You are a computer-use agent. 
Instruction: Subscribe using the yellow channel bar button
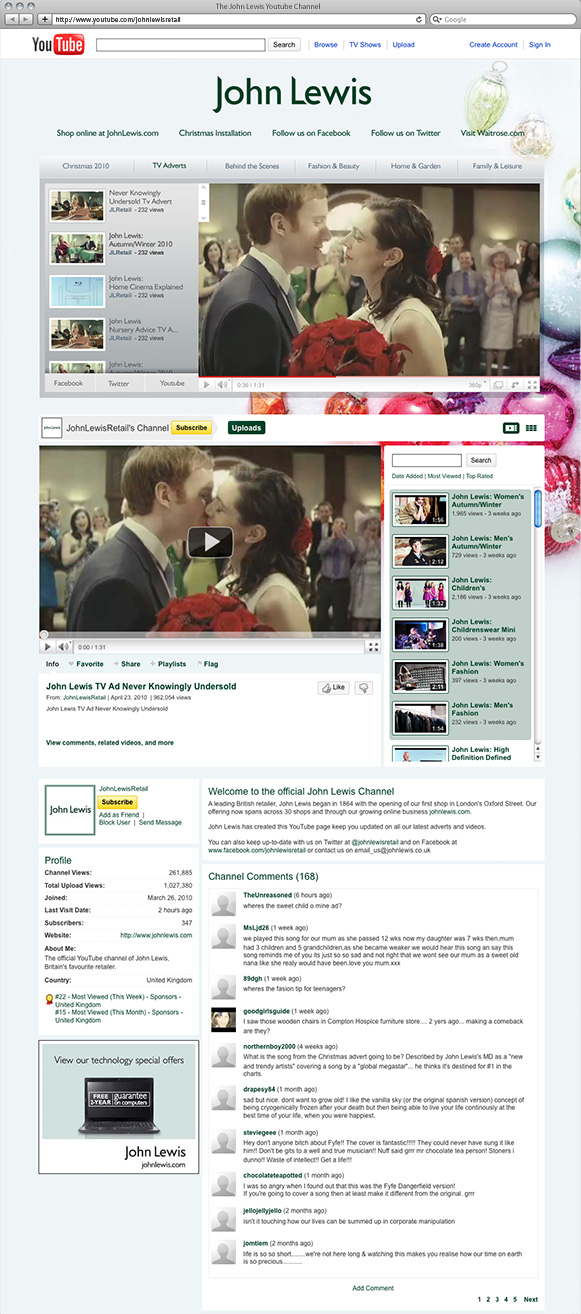[x=192, y=428]
